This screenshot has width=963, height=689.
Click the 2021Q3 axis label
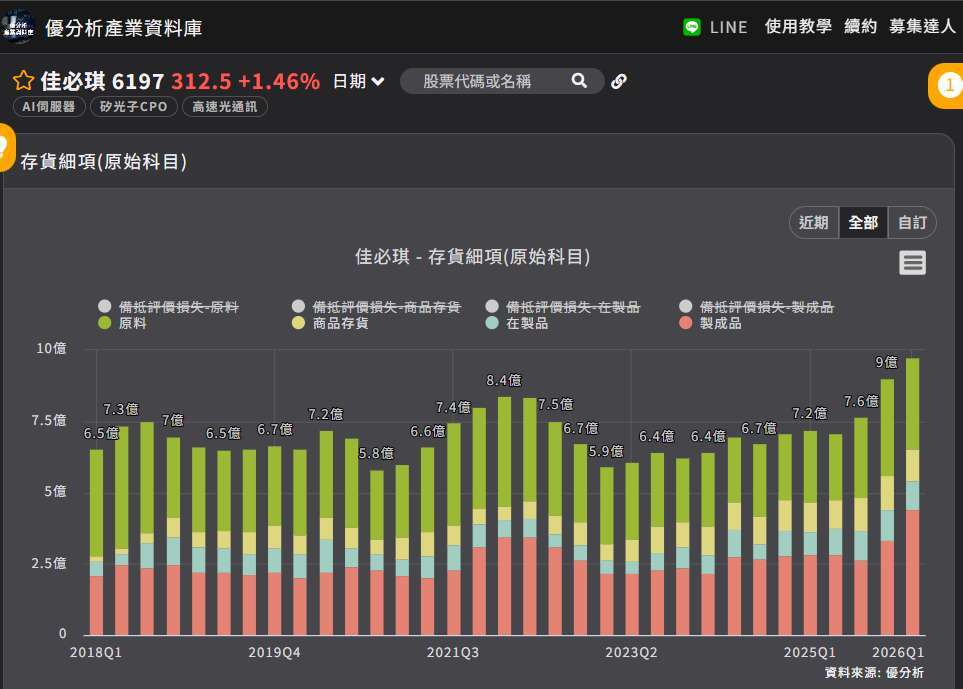coord(453,652)
